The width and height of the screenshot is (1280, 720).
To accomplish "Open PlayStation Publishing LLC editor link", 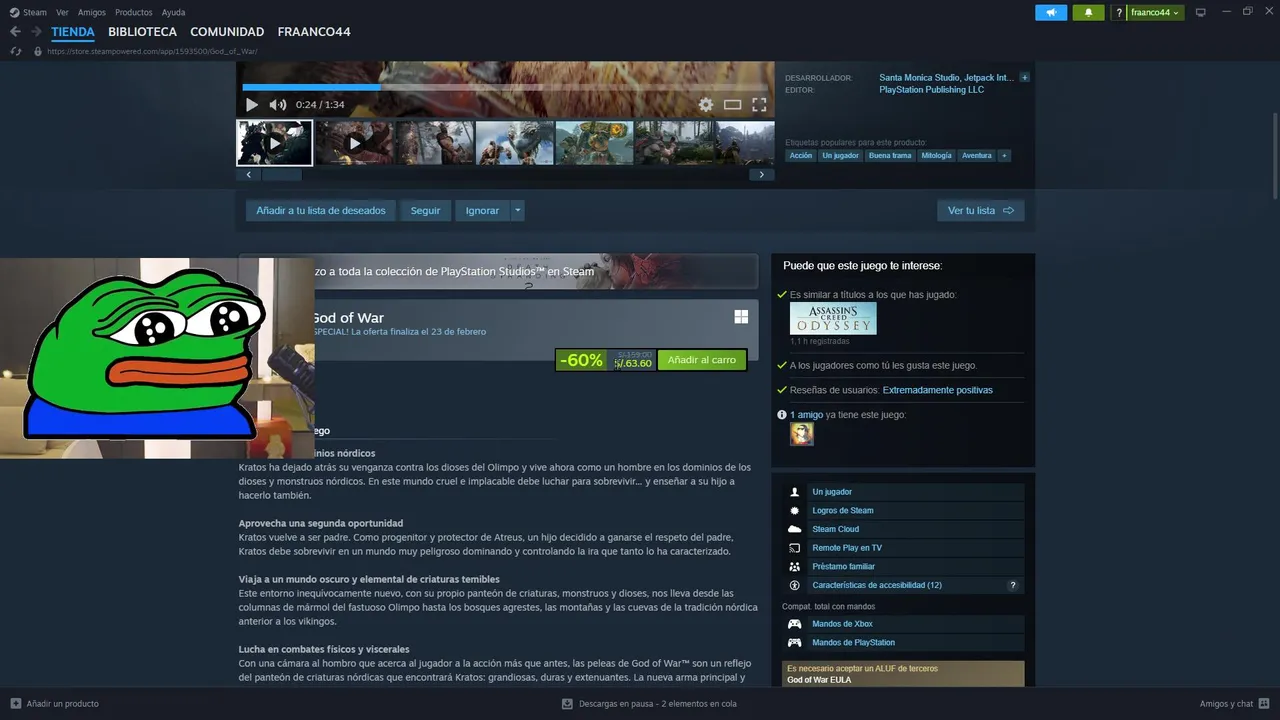I will pos(931,89).
